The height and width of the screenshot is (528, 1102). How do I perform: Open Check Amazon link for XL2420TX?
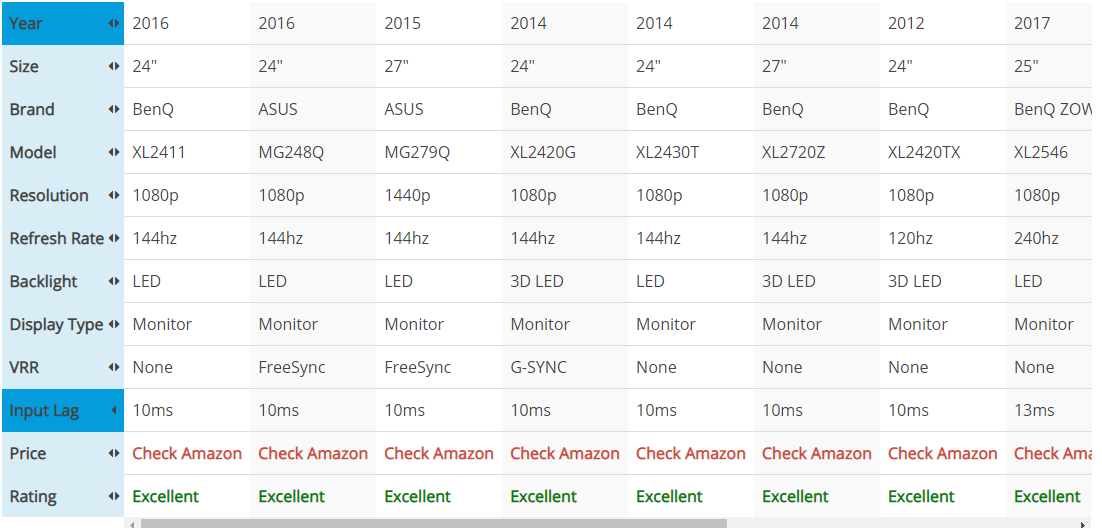(942, 453)
